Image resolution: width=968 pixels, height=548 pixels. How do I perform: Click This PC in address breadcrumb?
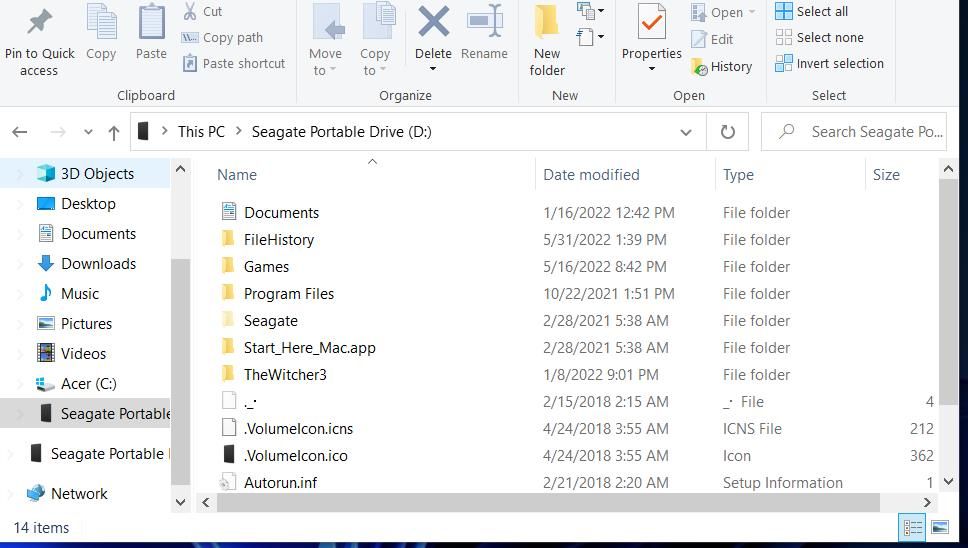pos(201,131)
